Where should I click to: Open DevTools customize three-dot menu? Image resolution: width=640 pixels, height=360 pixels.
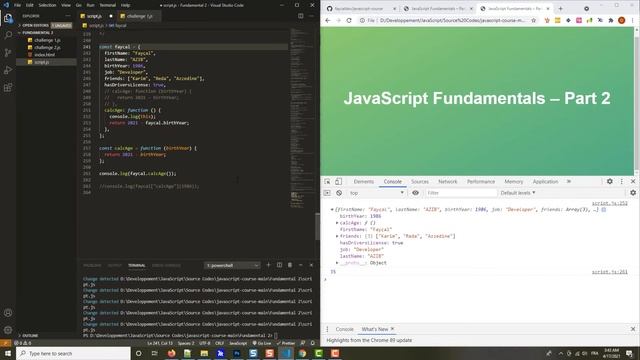pyautogui.click(x=622, y=182)
